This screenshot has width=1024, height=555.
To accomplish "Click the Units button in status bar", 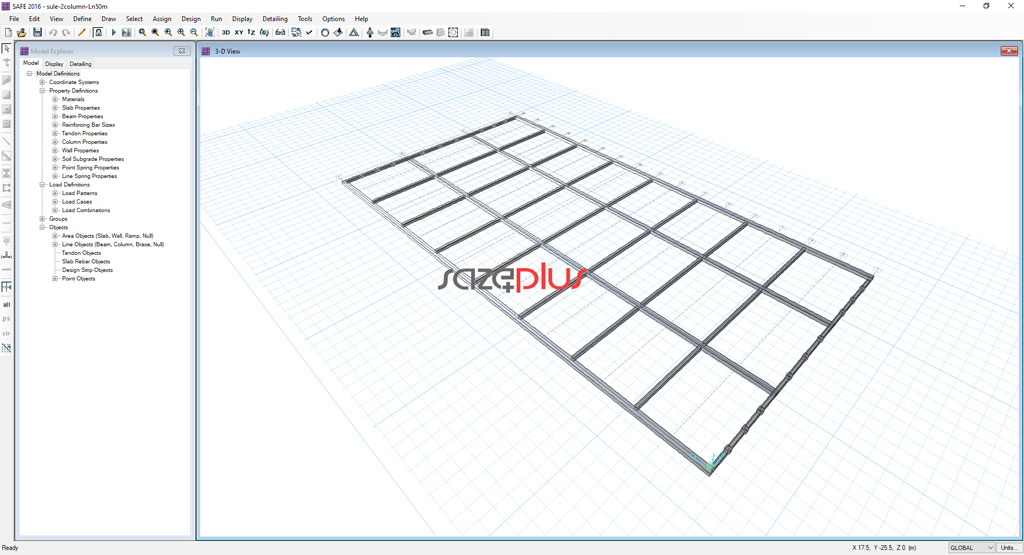I will pyautogui.click(x=1008, y=548).
